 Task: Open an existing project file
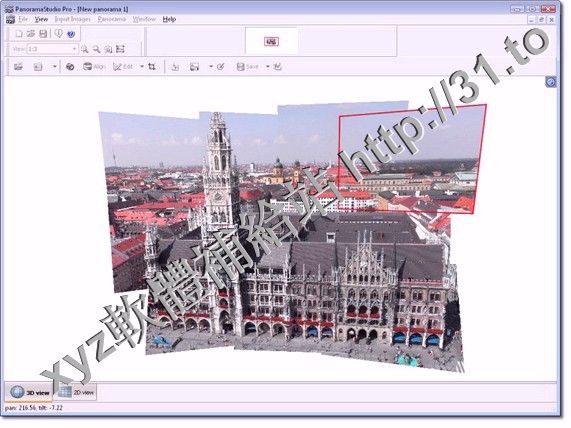[31, 34]
